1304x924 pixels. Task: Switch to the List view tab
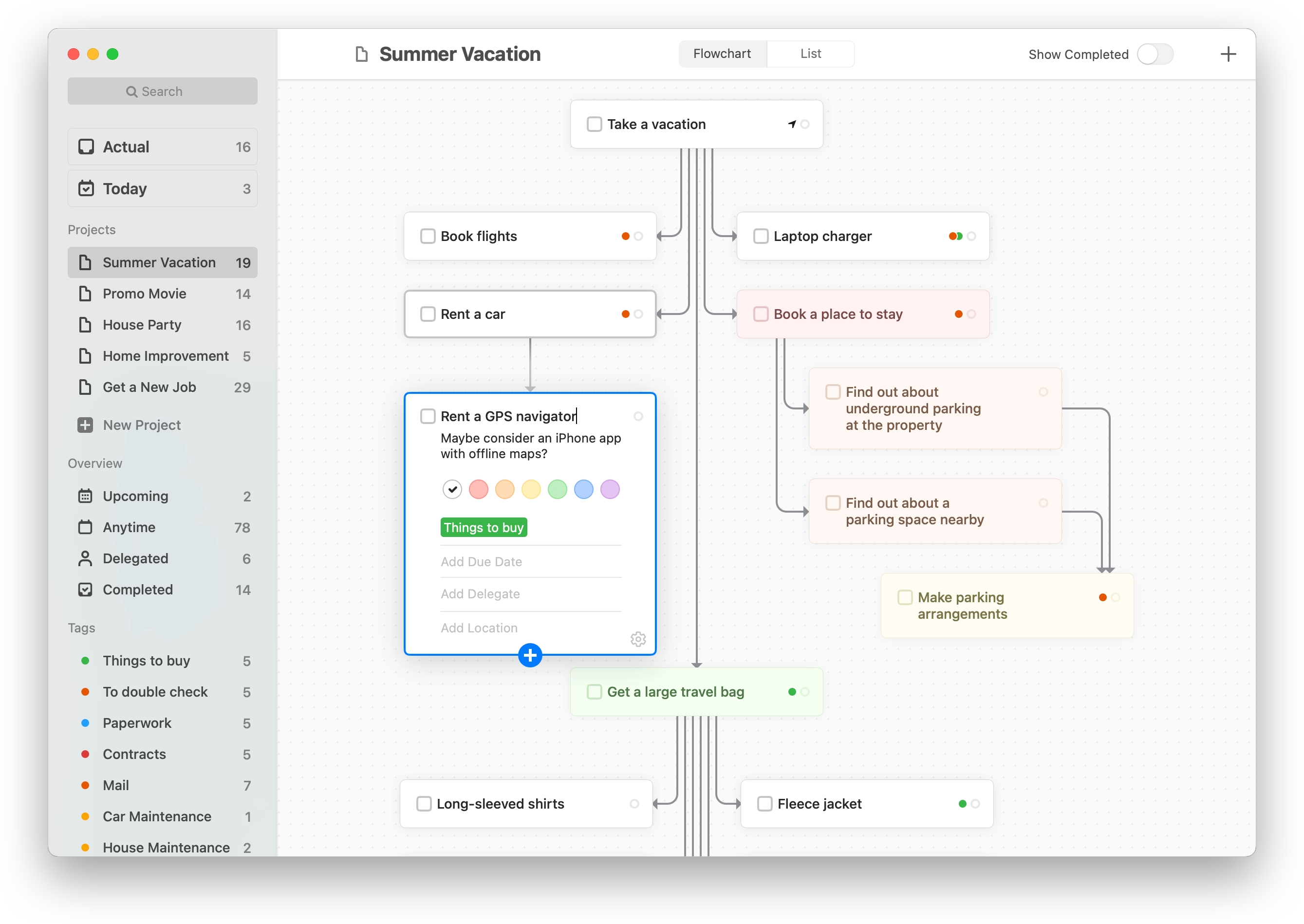810,54
